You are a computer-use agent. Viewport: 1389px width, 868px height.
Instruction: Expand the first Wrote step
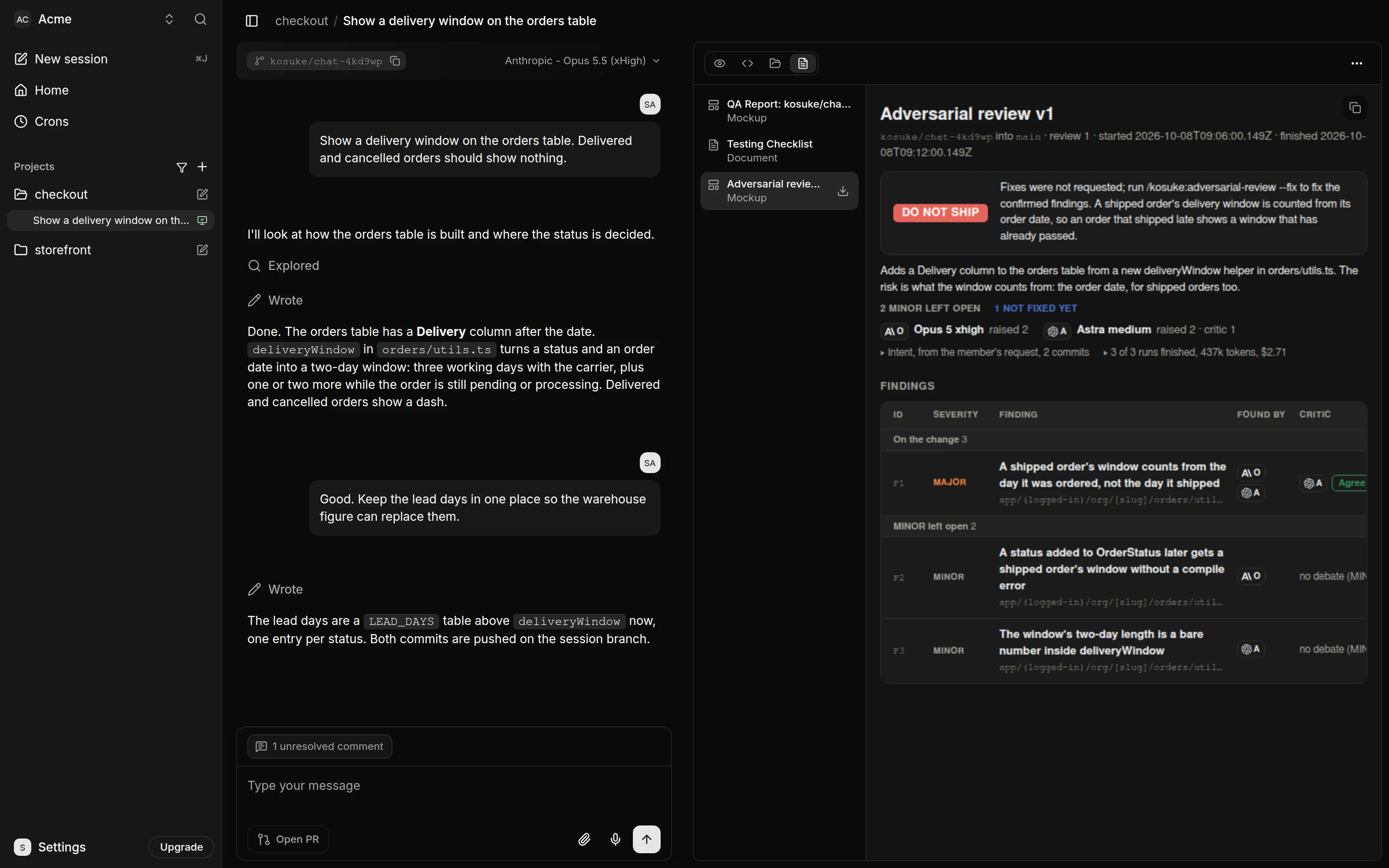pos(276,300)
